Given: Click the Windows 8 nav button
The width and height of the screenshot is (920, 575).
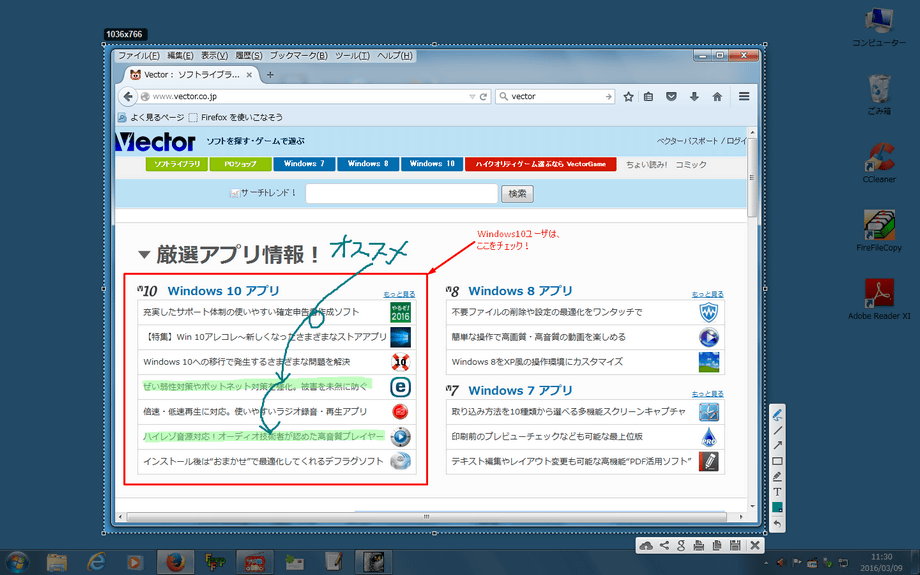Looking at the screenshot, I should pos(368,164).
